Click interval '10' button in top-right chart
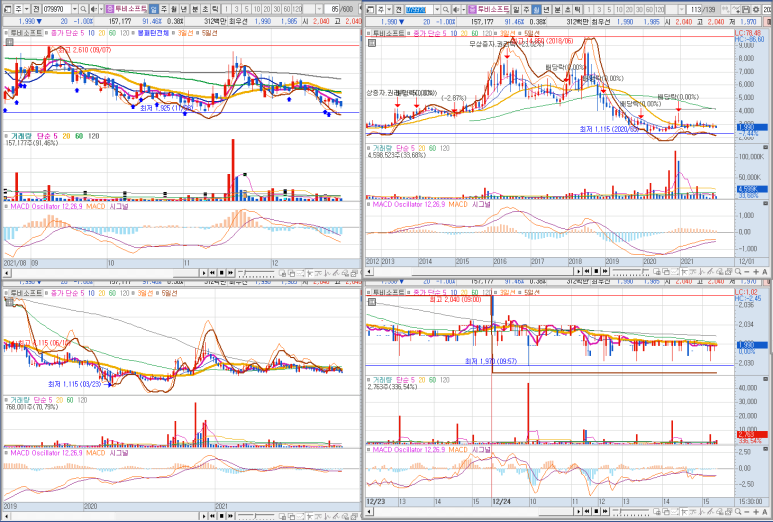This screenshot has width=773, height=522. coord(619,9)
